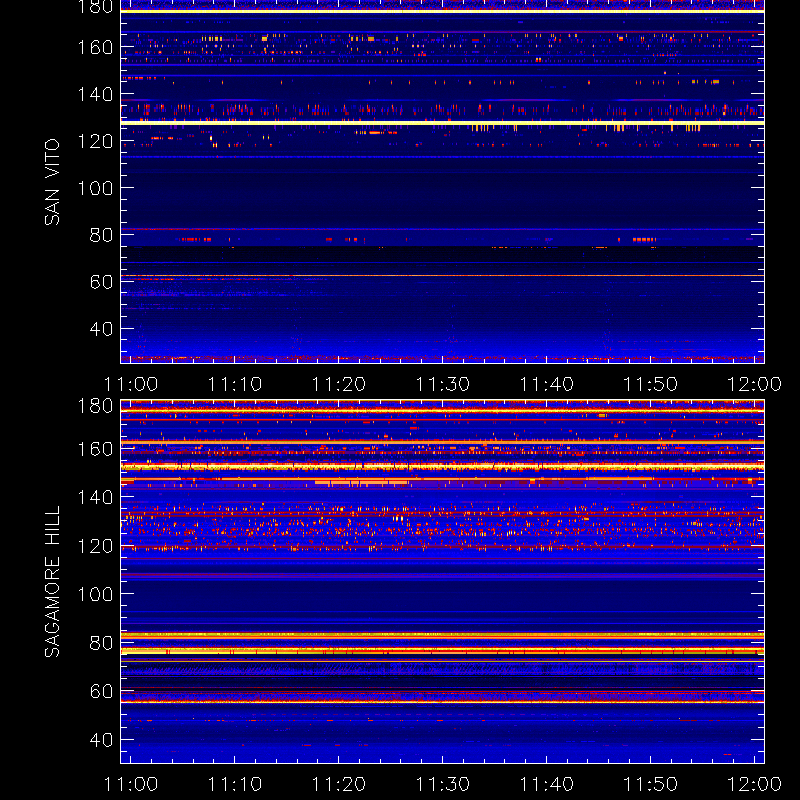The height and width of the screenshot is (800, 800).
Task: Click the 160 tick on Sagamore Hill axis
Action: tap(95, 449)
